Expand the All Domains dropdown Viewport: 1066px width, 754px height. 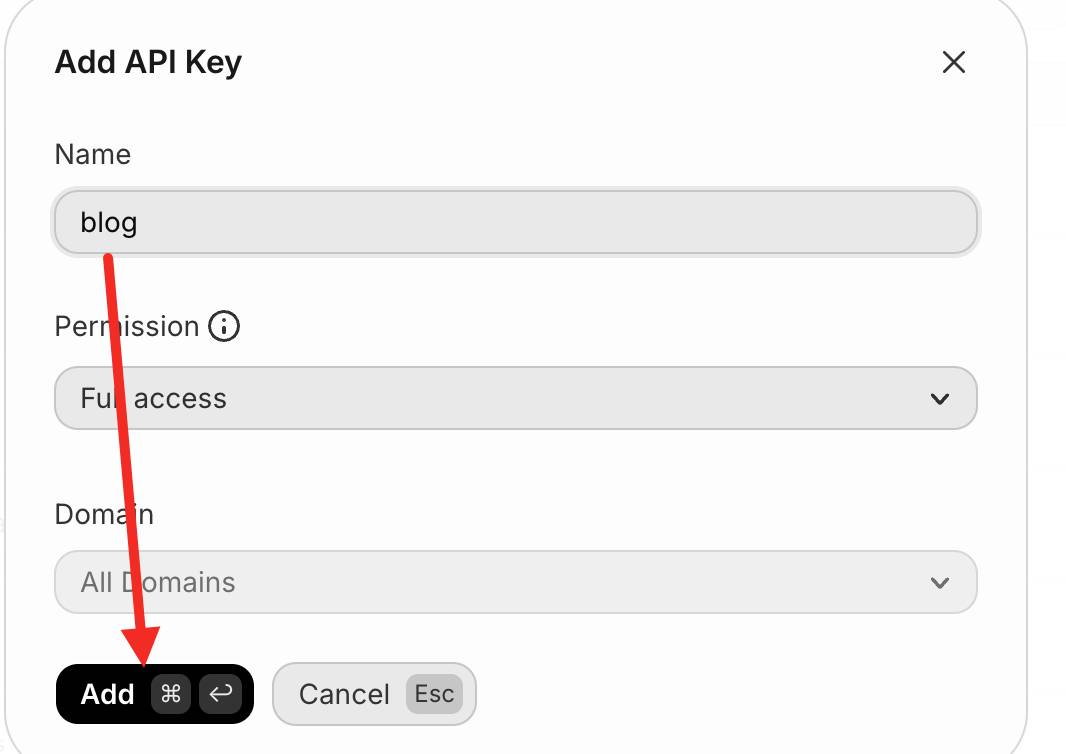pyautogui.click(x=515, y=582)
